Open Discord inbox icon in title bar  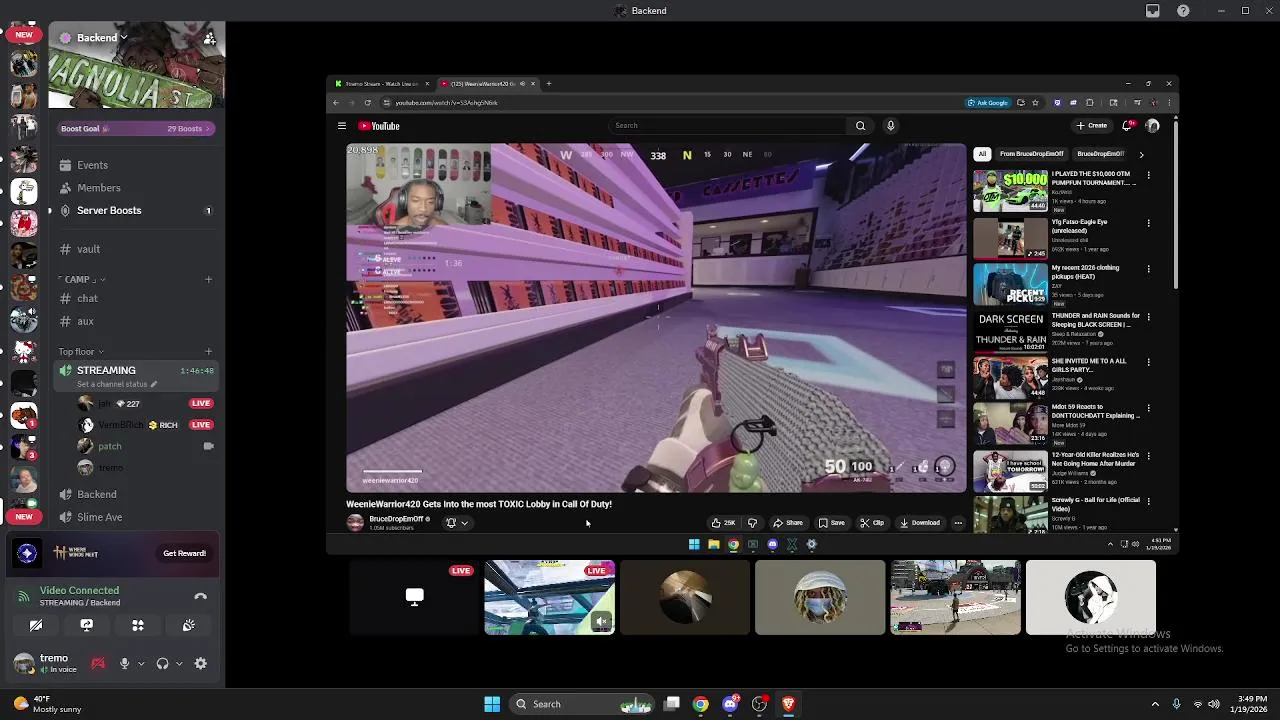pyautogui.click(x=1153, y=11)
